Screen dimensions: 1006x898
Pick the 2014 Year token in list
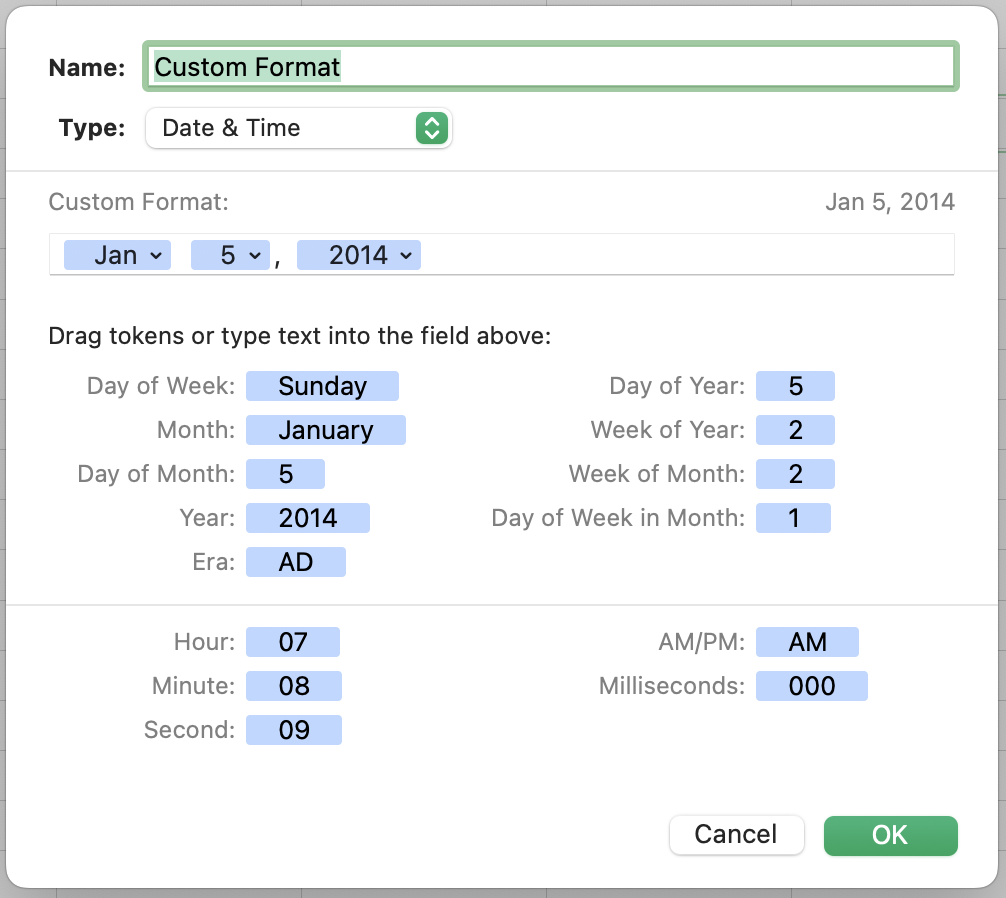308,518
